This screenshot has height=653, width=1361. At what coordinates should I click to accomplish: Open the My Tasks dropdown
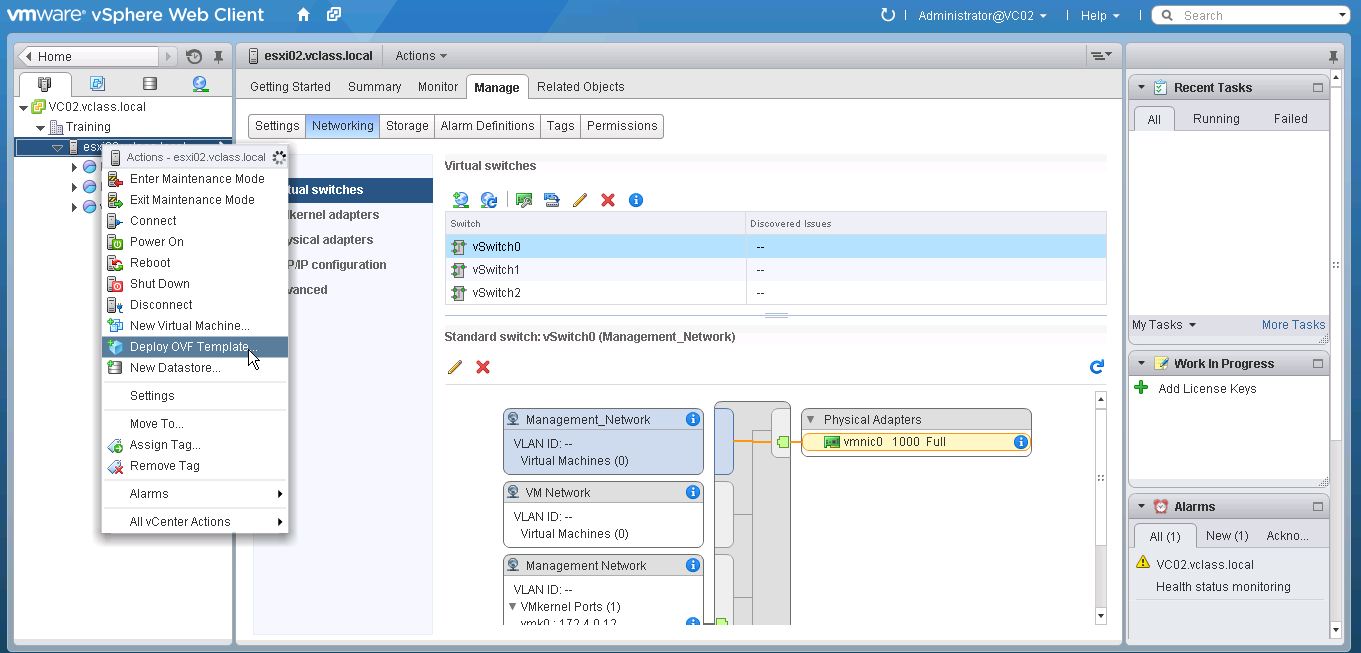(1164, 325)
